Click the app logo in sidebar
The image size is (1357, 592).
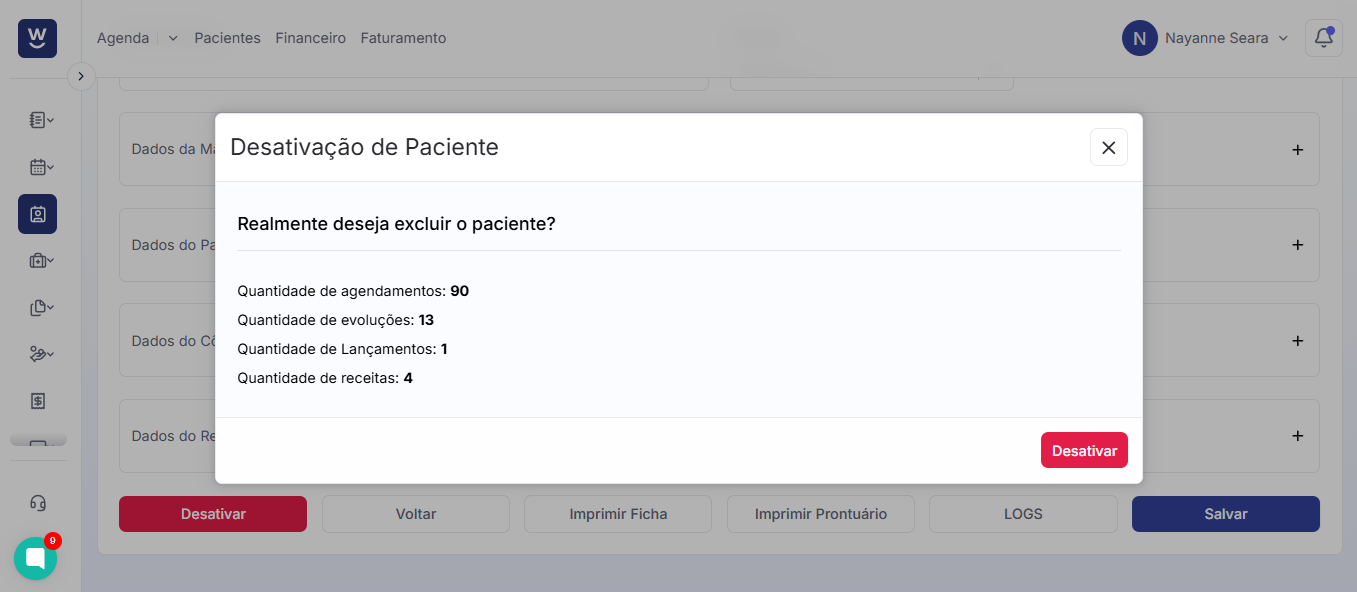(x=37, y=38)
